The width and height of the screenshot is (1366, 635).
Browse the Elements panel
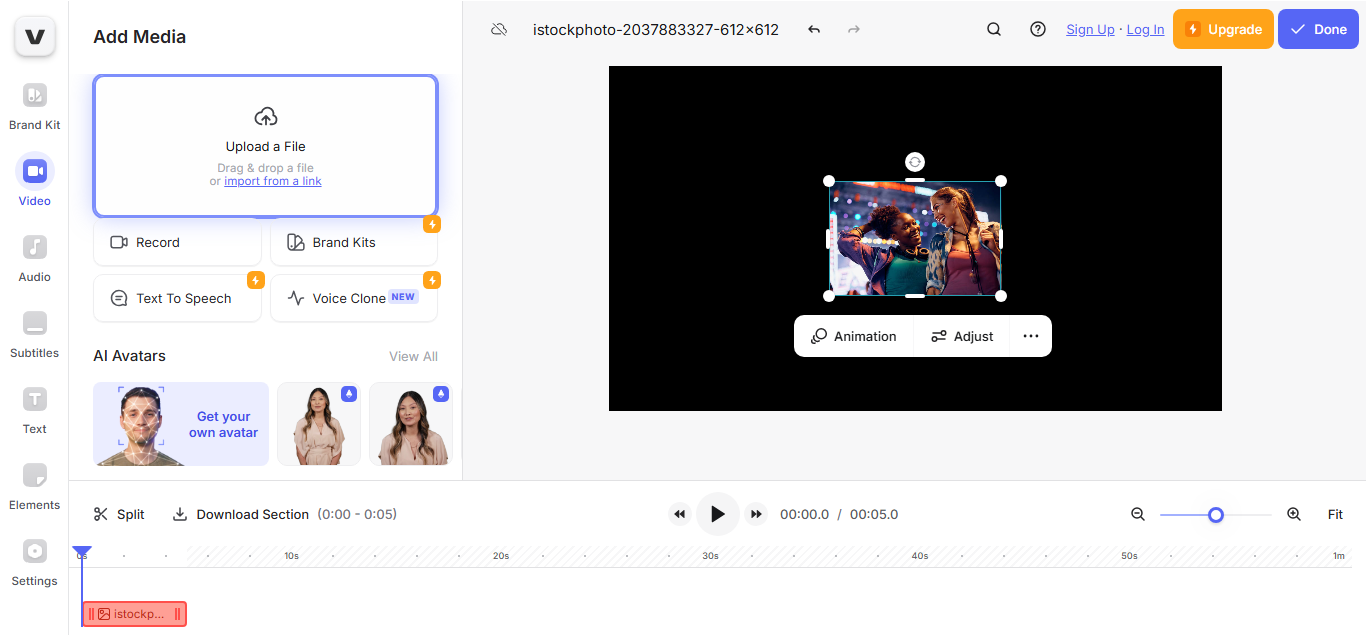tap(34, 486)
